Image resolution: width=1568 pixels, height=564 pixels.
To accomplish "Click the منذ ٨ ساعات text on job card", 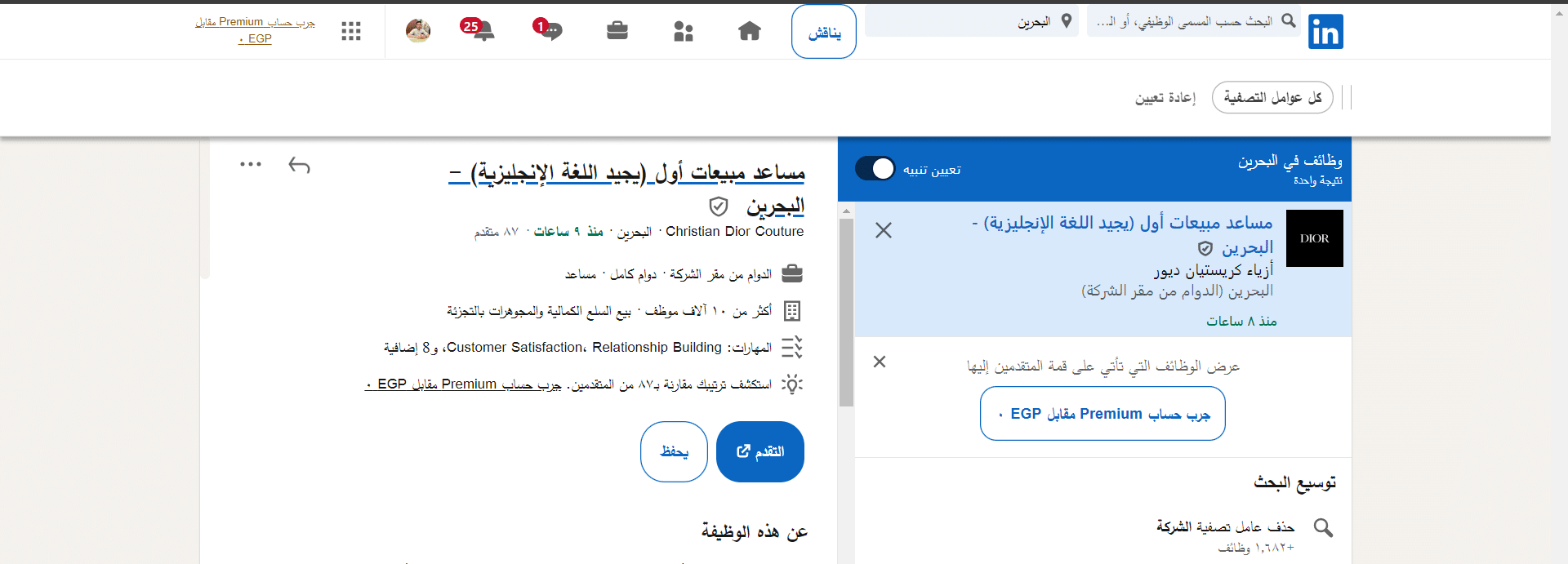I will point(1241,322).
